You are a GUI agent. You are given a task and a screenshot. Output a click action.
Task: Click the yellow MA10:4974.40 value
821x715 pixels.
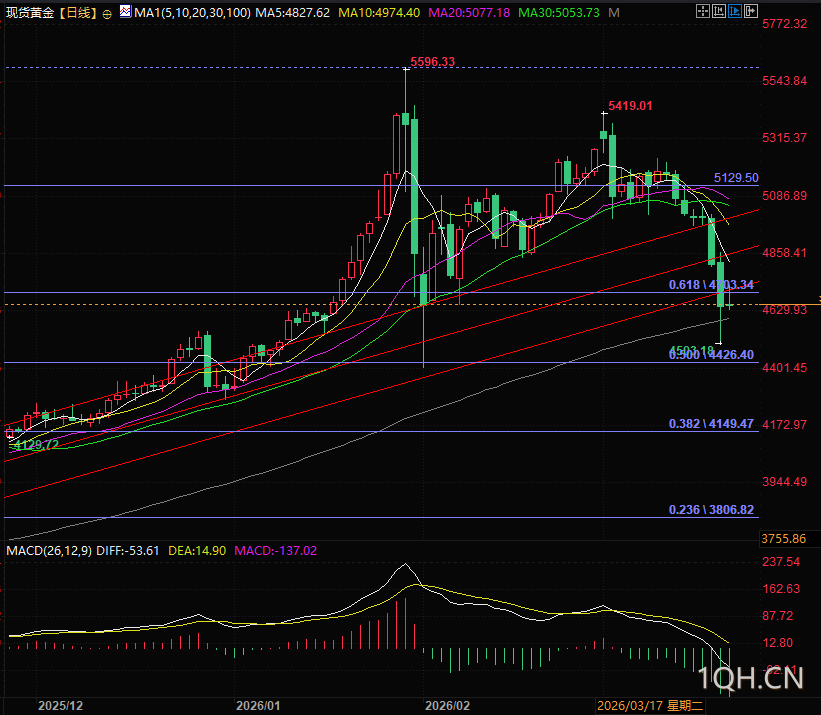click(x=379, y=13)
